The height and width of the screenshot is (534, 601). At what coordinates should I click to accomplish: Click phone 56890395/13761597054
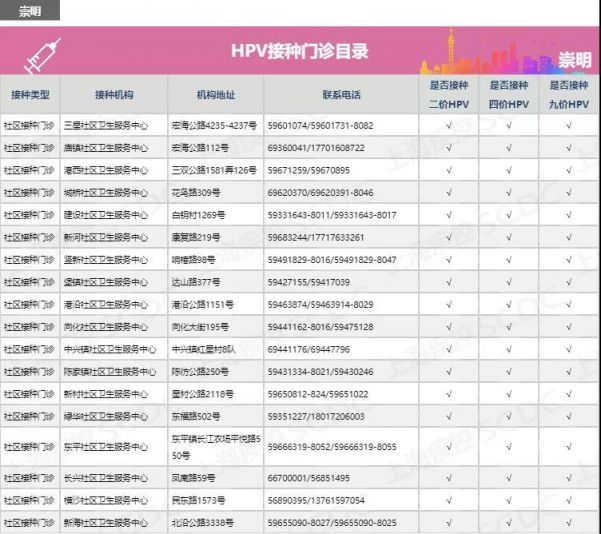pos(316,500)
